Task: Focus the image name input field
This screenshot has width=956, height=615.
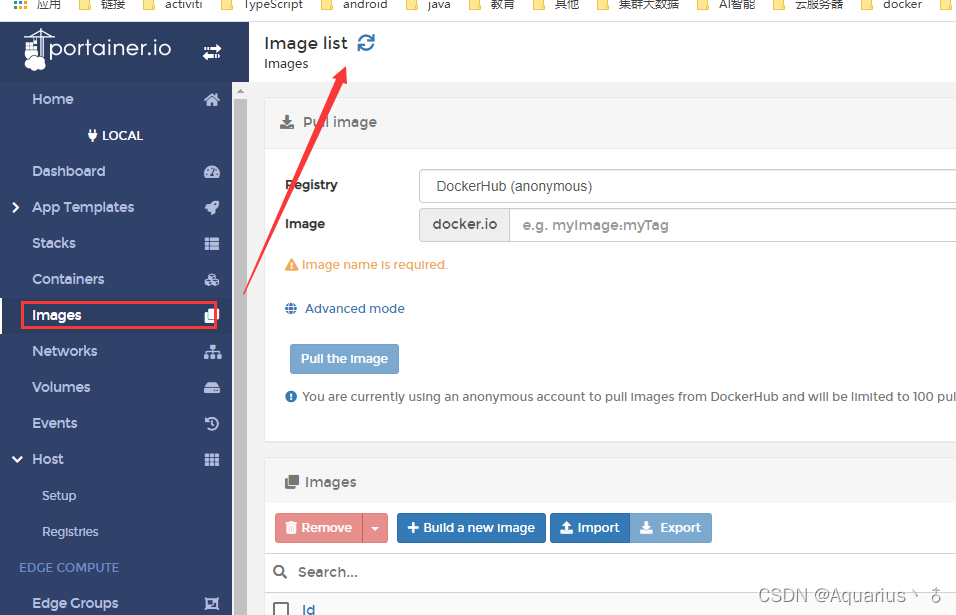Action: point(733,225)
